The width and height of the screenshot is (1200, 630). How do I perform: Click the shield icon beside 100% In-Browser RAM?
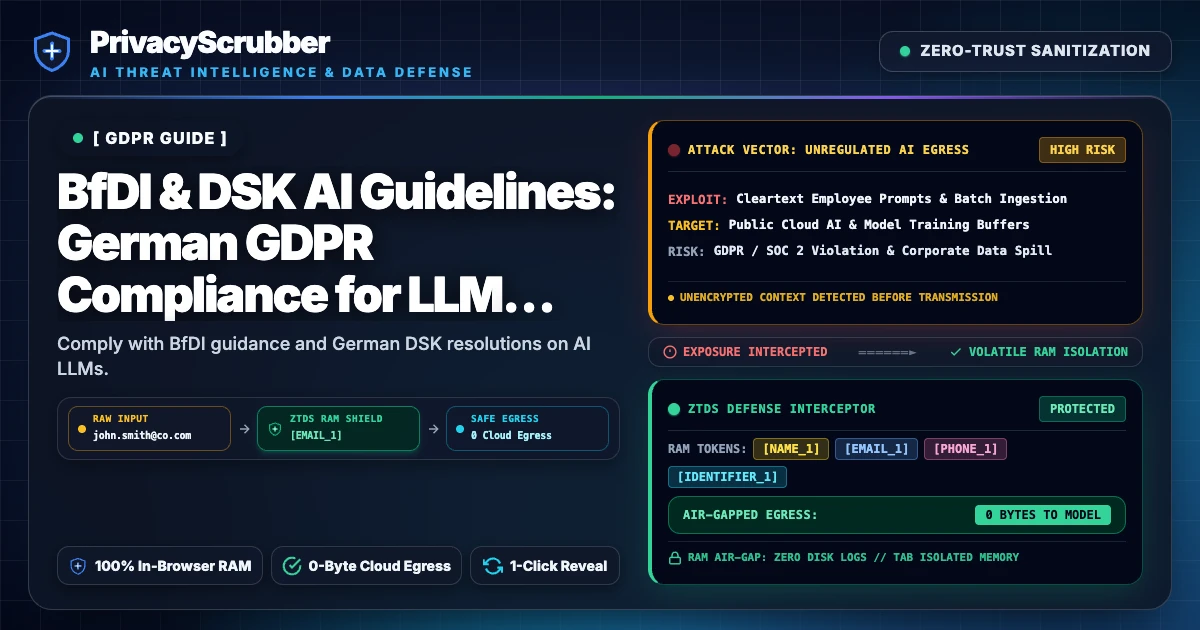tap(78, 566)
